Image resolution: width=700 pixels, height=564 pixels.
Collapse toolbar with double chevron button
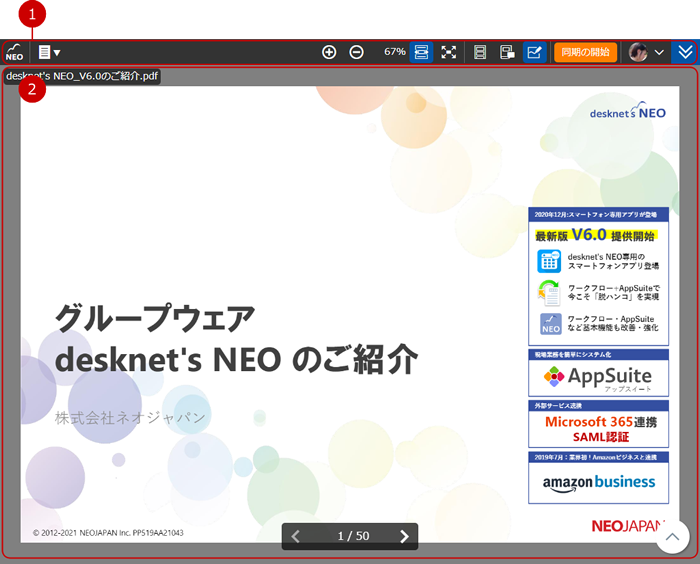[x=685, y=52]
